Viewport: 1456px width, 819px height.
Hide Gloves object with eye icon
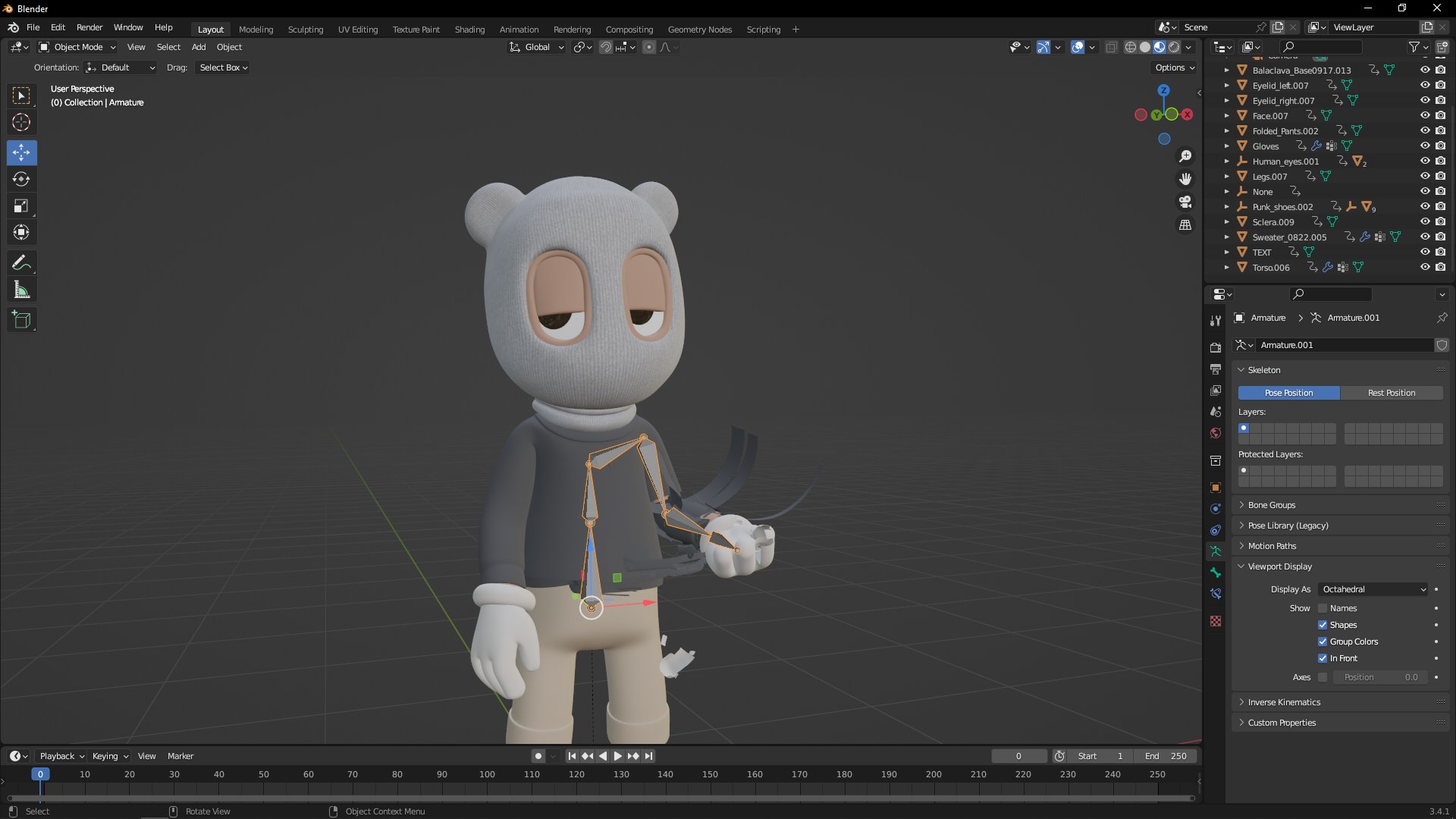click(1425, 146)
